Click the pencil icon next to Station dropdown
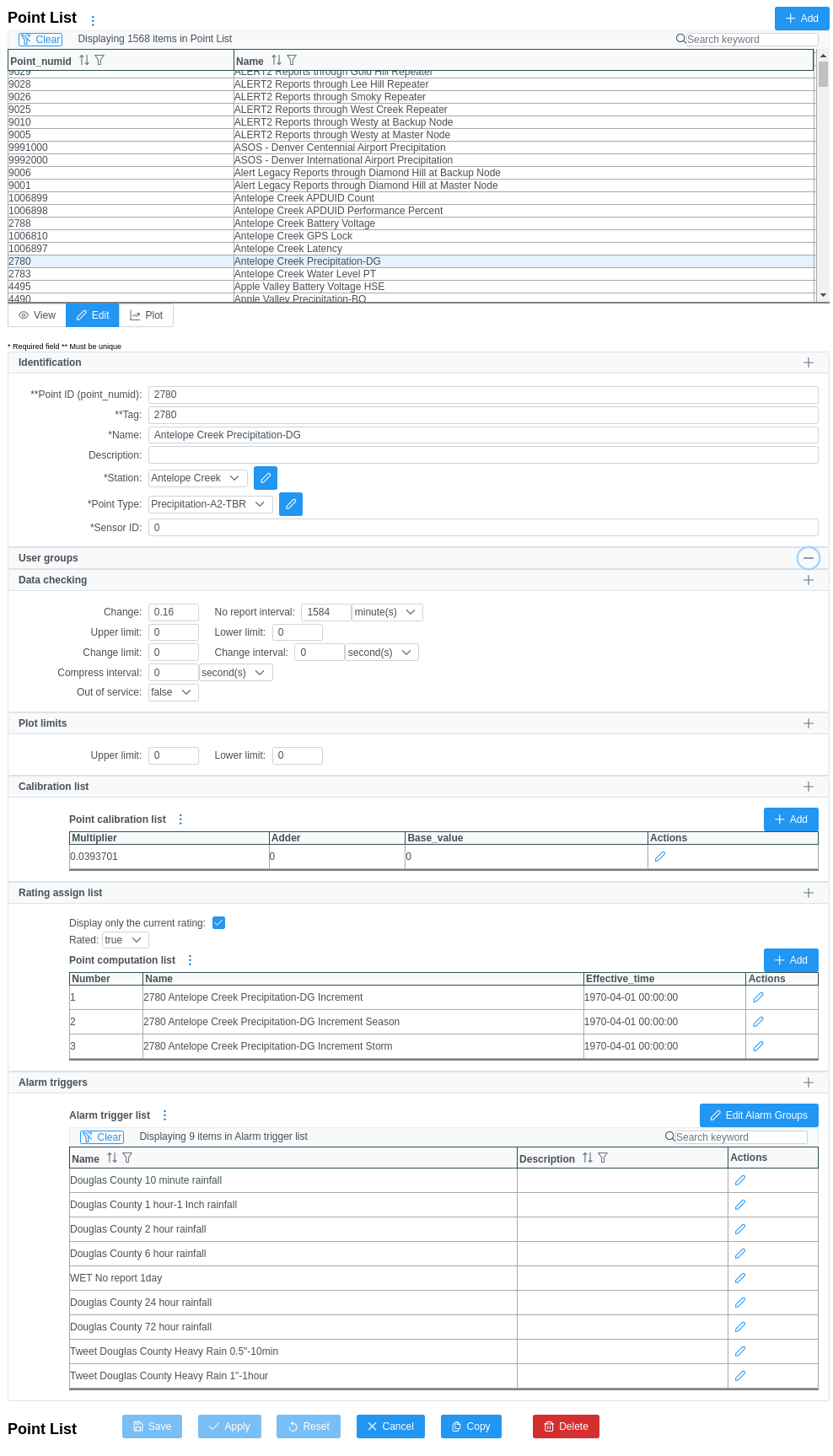Screen dimensions: 833x1456 click(266, 478)
